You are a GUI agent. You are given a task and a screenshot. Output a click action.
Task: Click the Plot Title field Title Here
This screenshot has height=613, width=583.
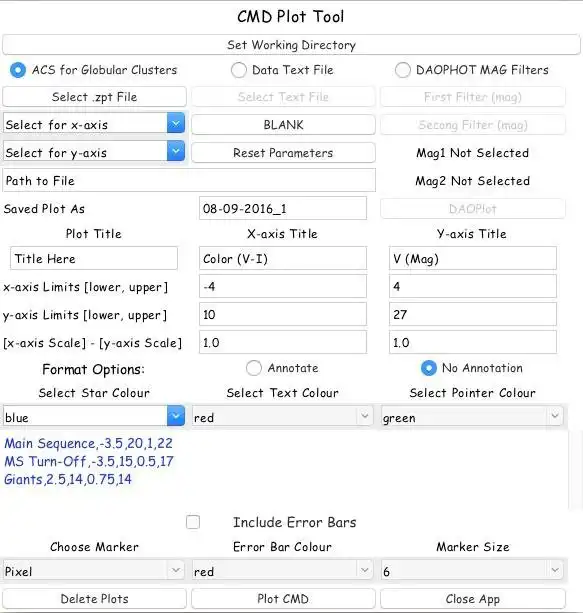(x=94, y=258)
